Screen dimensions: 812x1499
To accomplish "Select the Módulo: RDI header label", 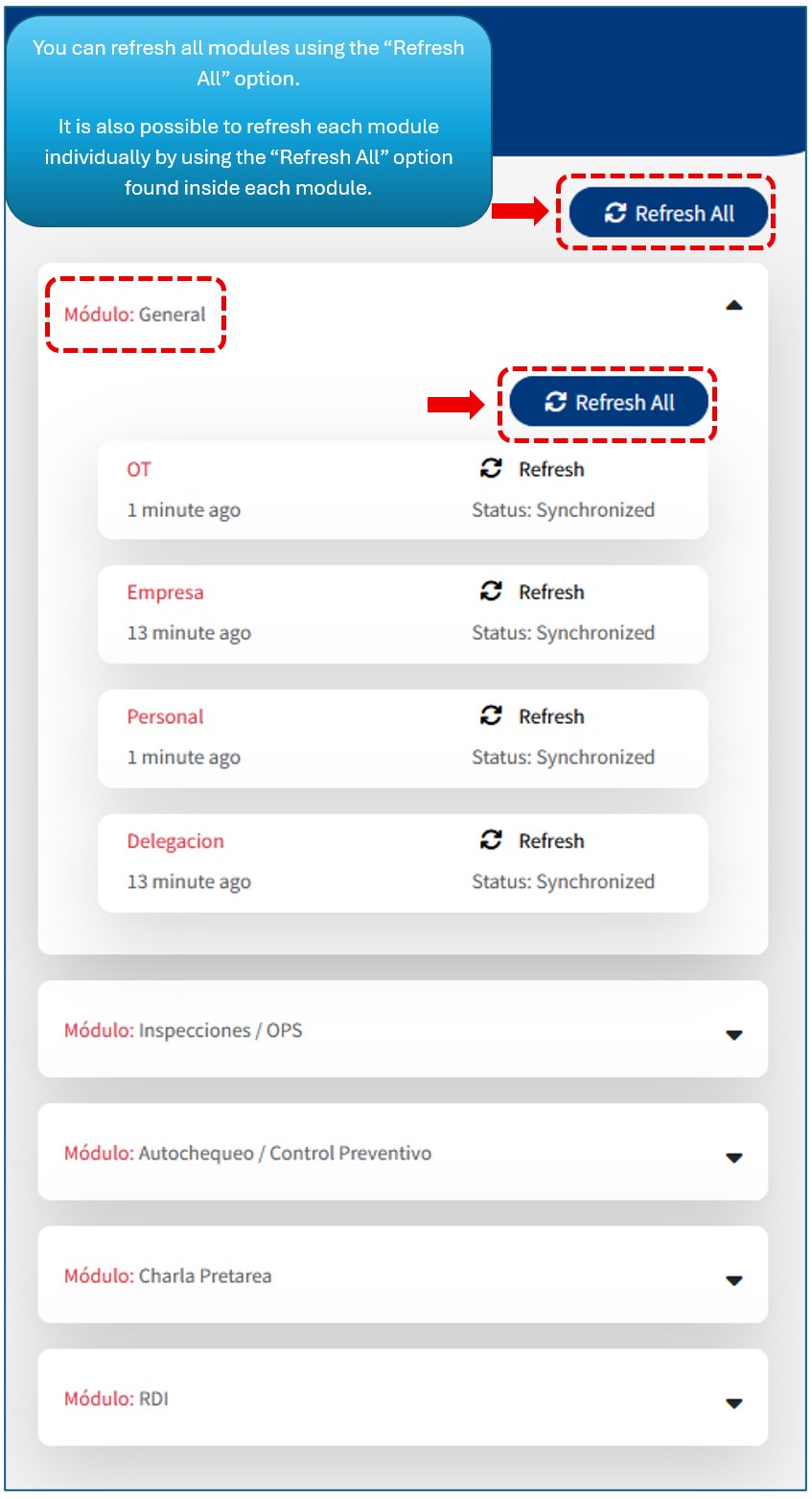I will tap(116, 1399).
